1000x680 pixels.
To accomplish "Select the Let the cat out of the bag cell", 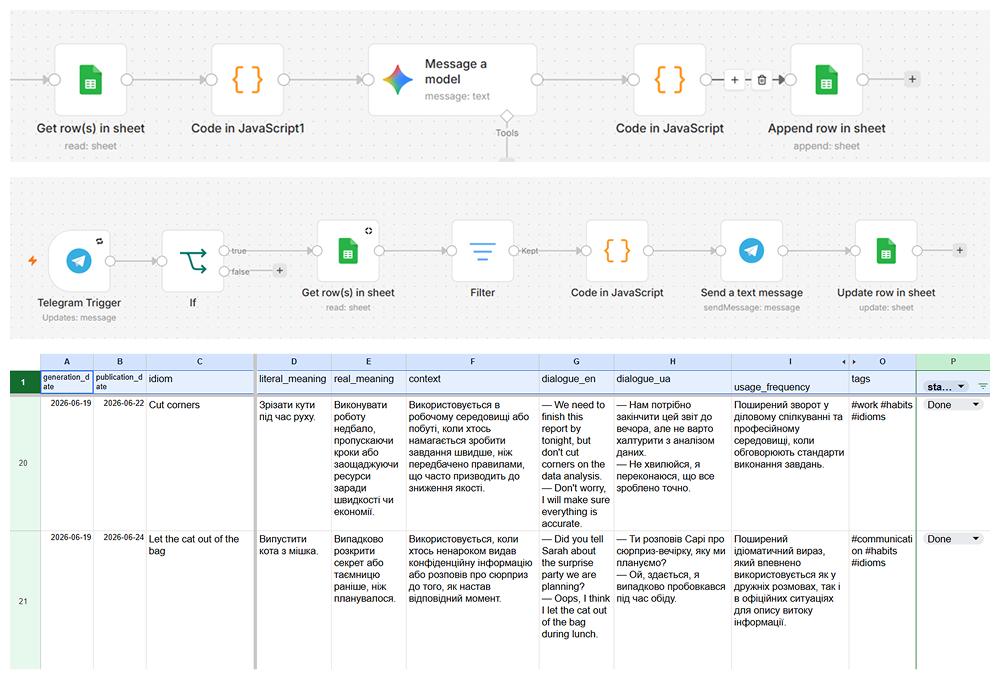I will click(x=200, y=600).
